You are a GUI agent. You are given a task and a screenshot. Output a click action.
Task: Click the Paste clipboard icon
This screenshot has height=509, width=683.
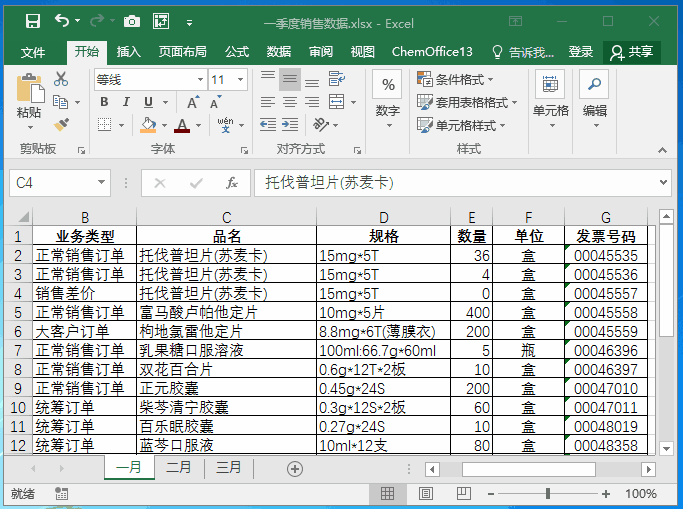30,90
